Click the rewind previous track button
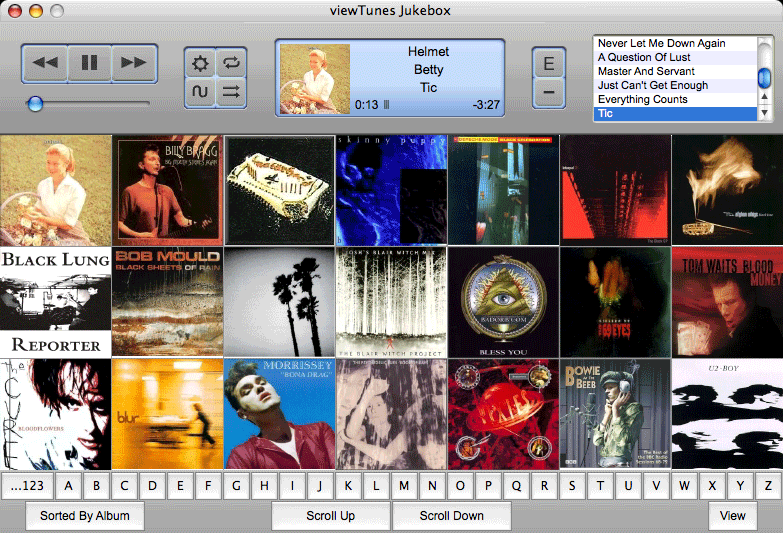783x533 pixels. click(x=45, y=63)
